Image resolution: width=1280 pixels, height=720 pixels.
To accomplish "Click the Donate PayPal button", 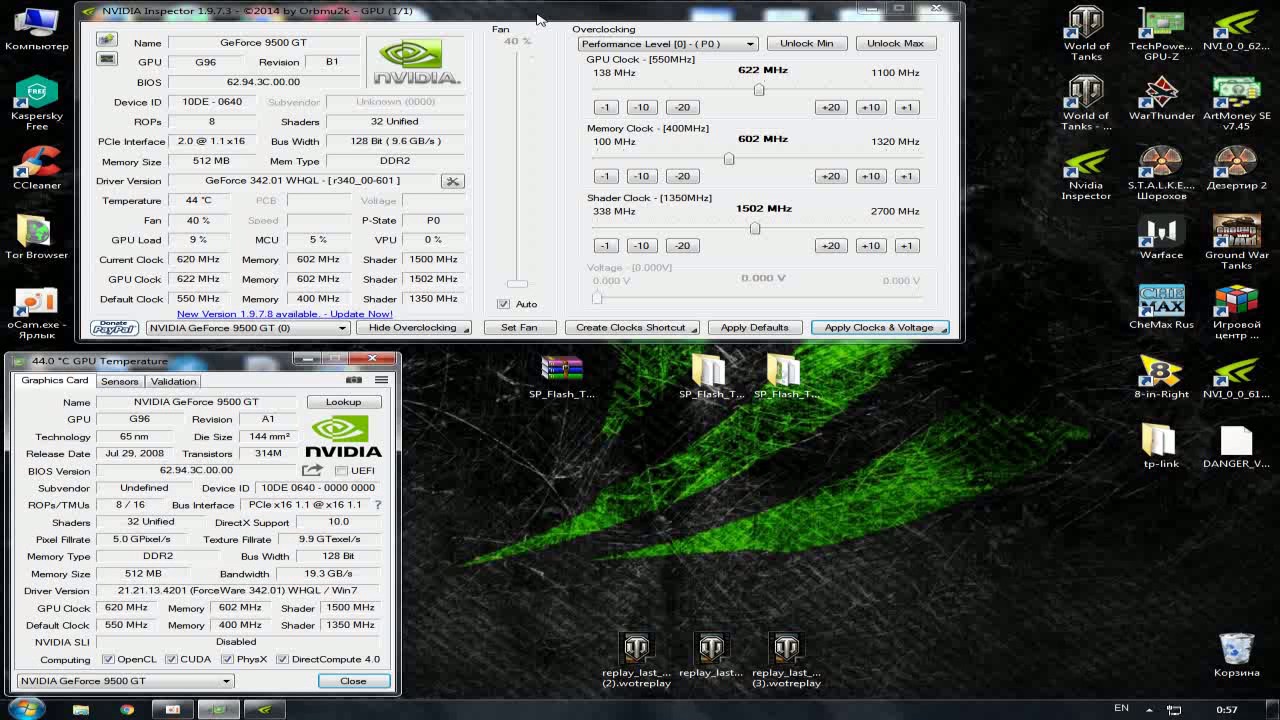I will [x=114, y=328].
